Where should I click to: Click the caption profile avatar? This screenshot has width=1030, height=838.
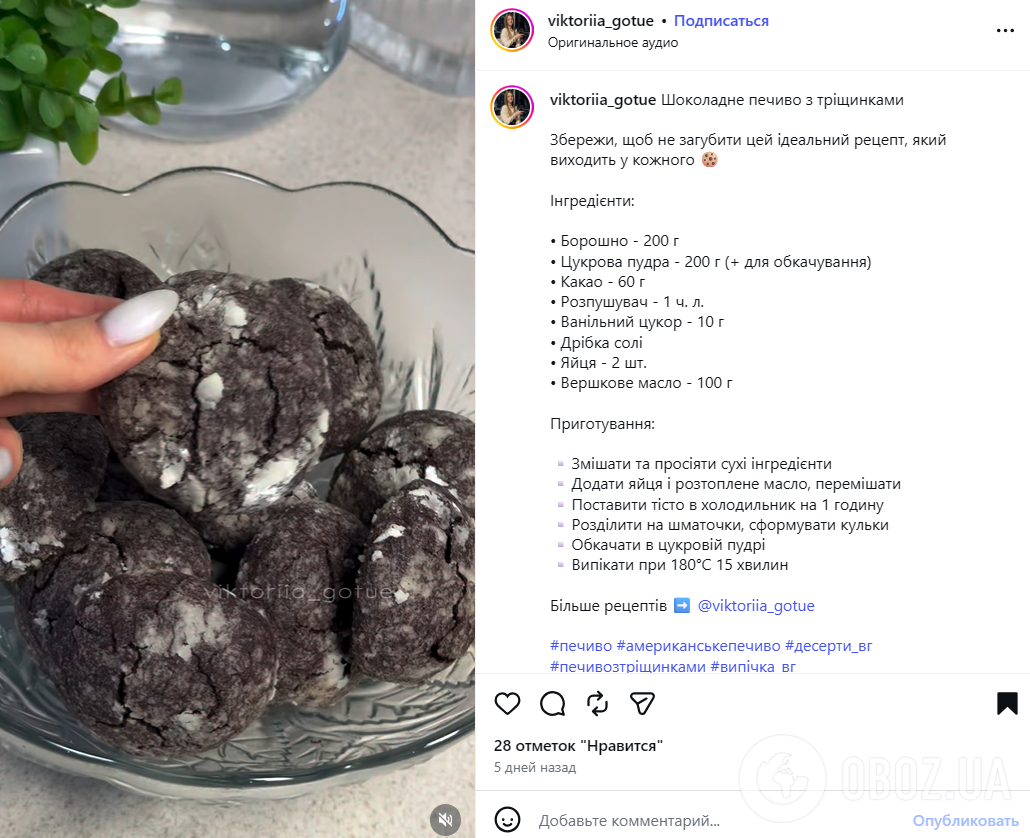(512, 107)
